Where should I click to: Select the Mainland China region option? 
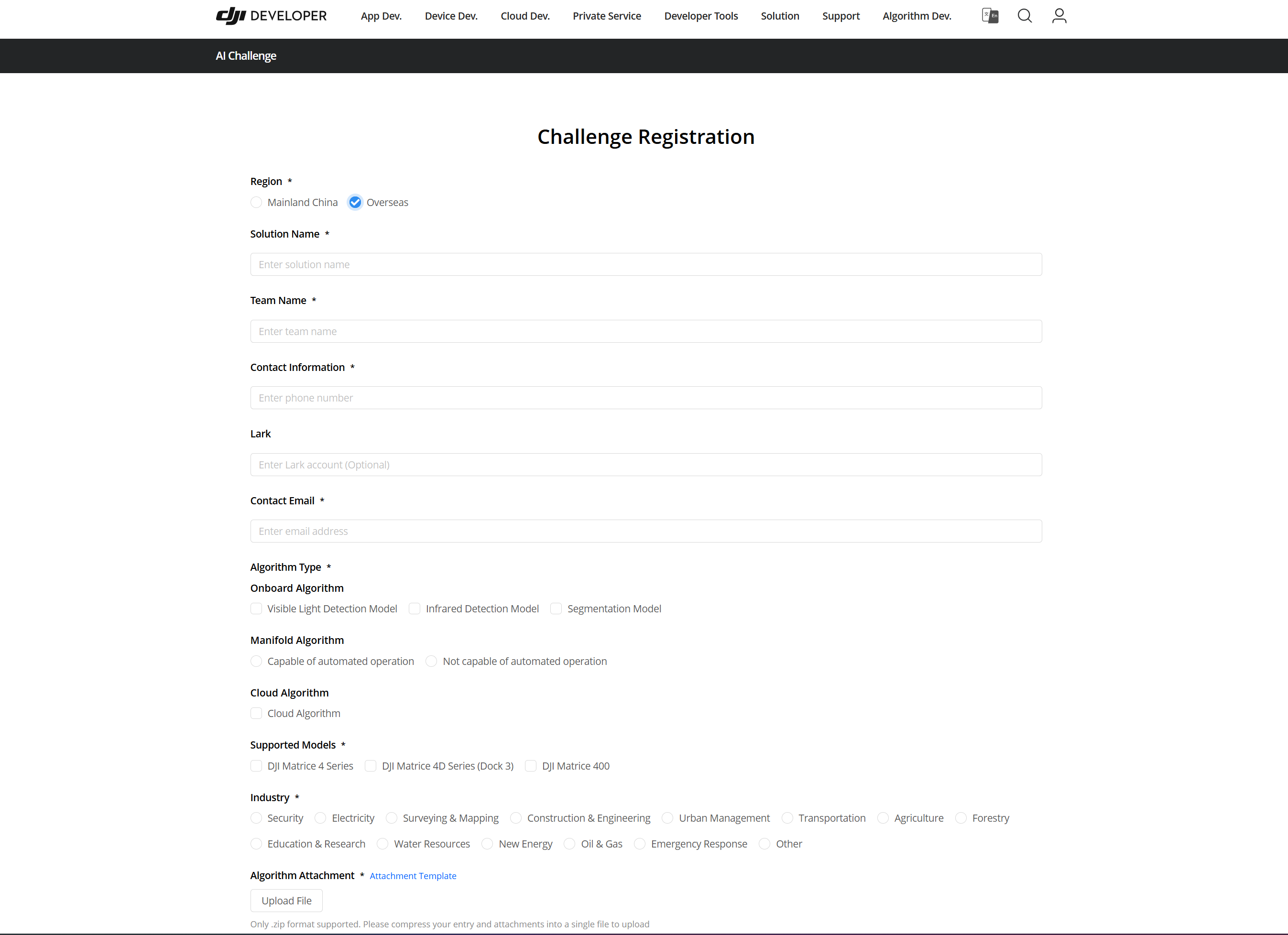[256, 203]
